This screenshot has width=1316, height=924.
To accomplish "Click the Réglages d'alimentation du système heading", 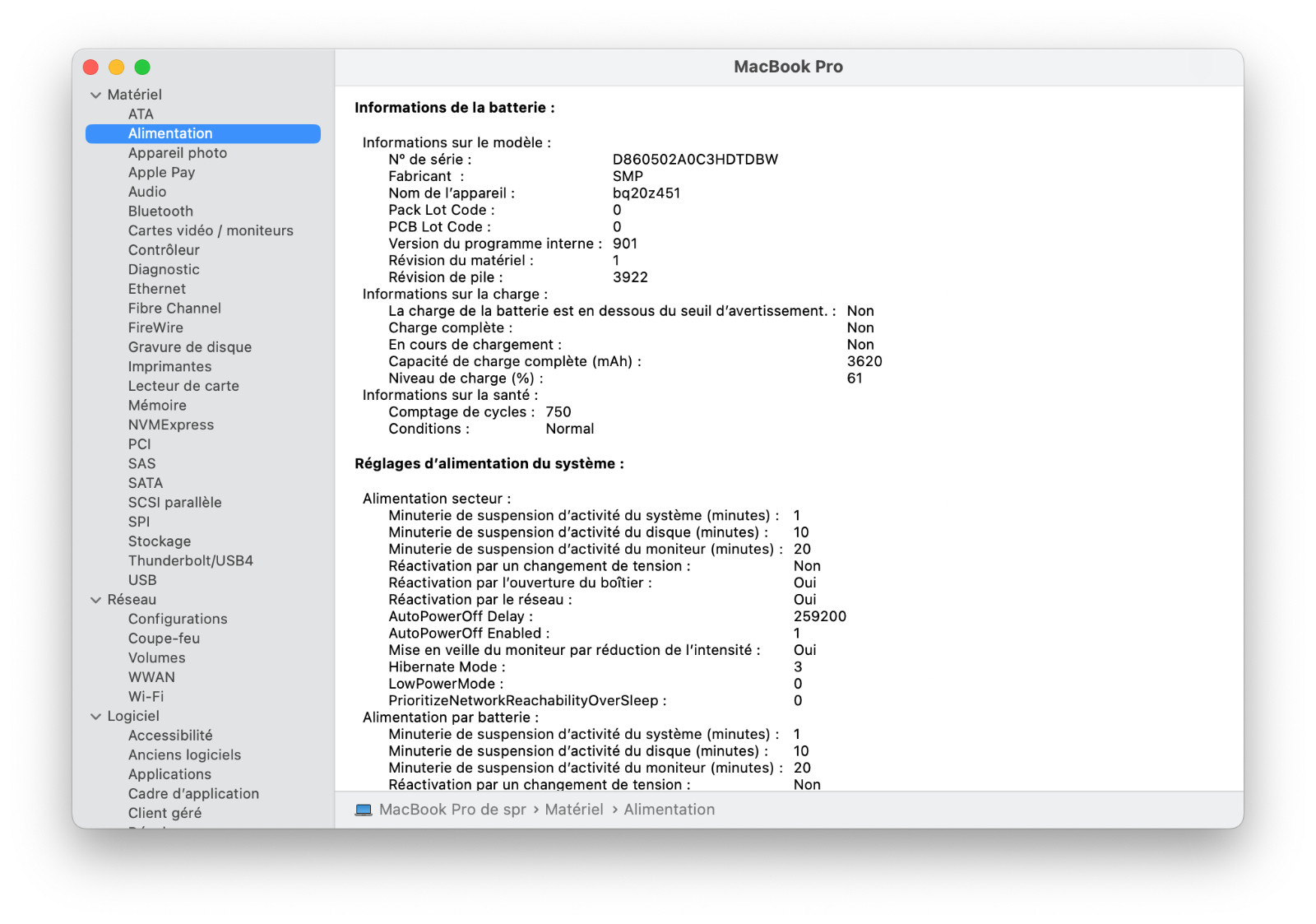I will (x=489, y=464).
